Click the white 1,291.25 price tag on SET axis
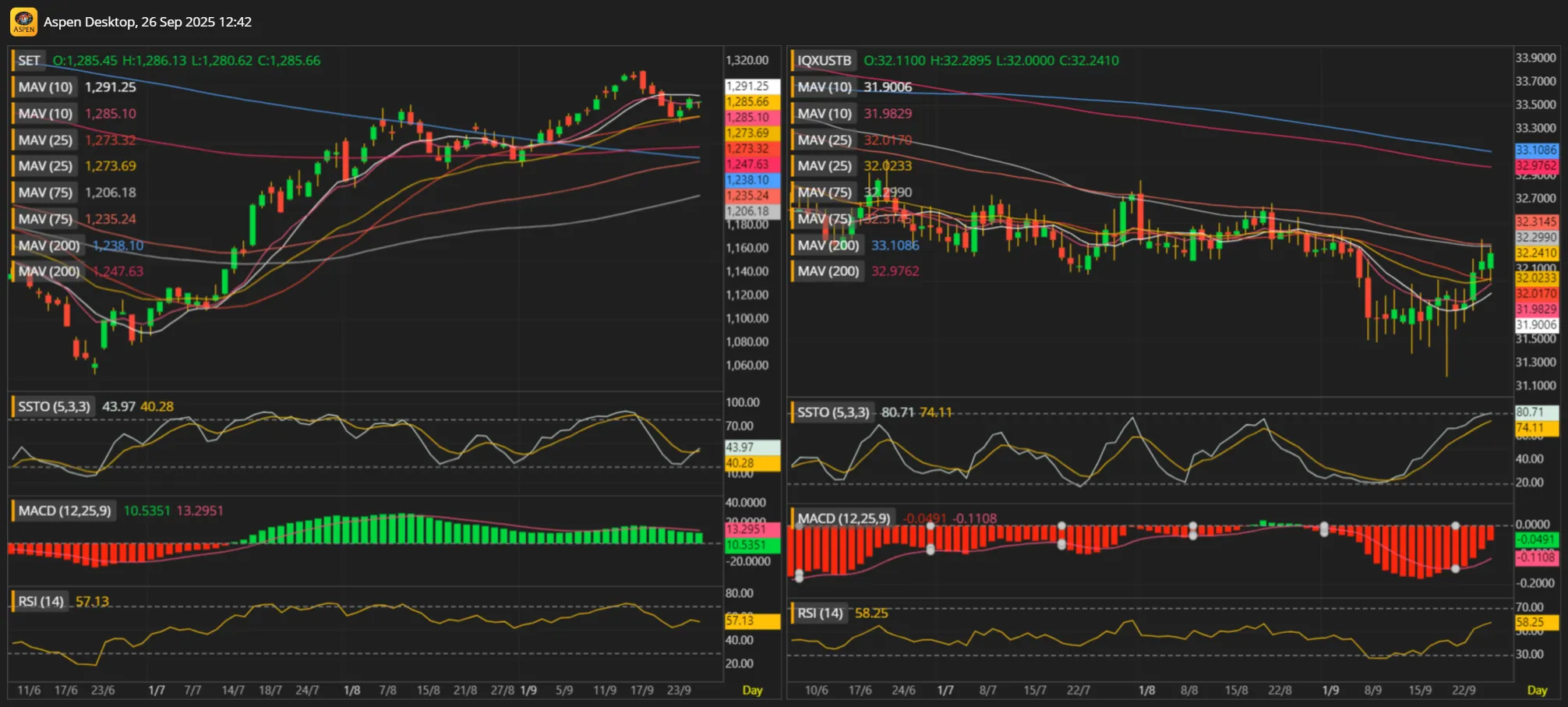This screenshot has height=707, width=1568. tap(751, 87)
